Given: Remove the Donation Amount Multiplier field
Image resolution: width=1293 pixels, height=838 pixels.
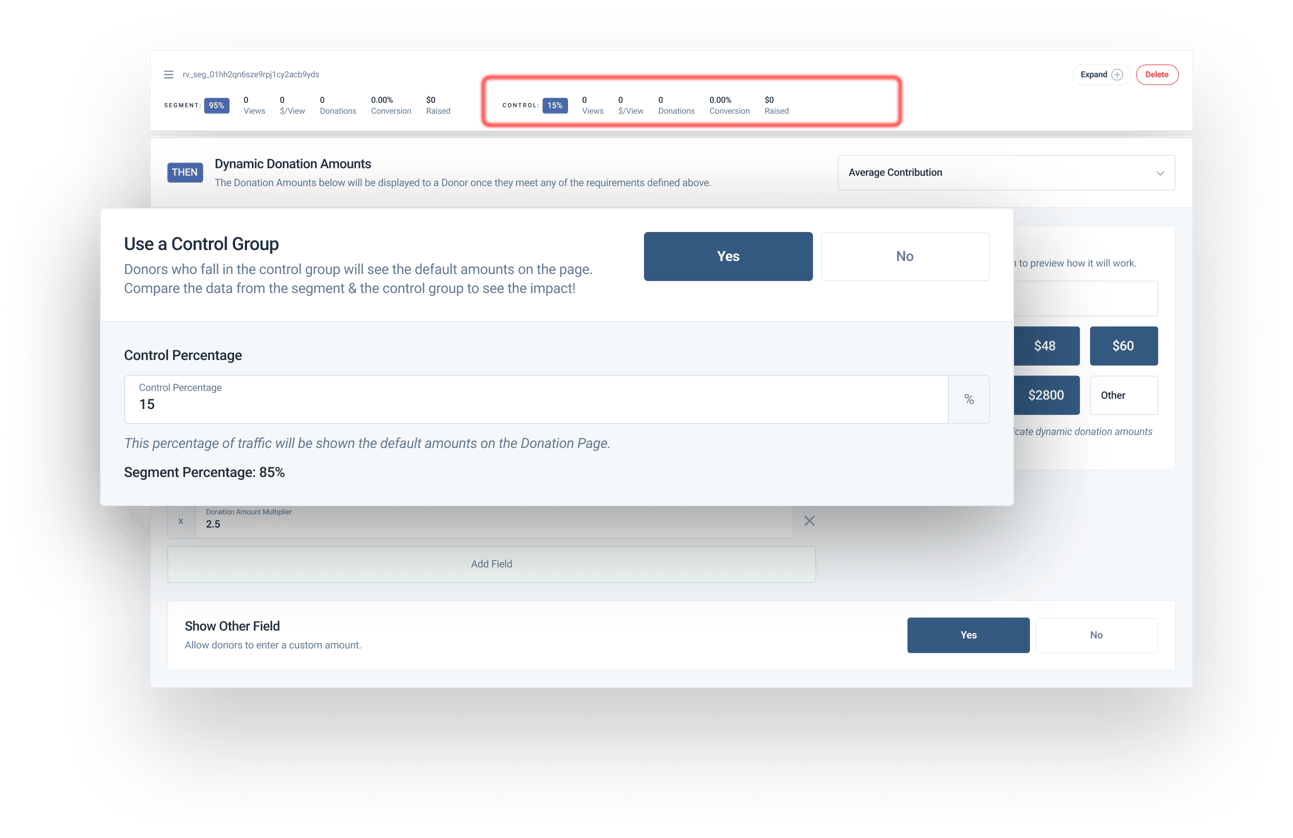Looking at the screenshot, I should point(809,521).
